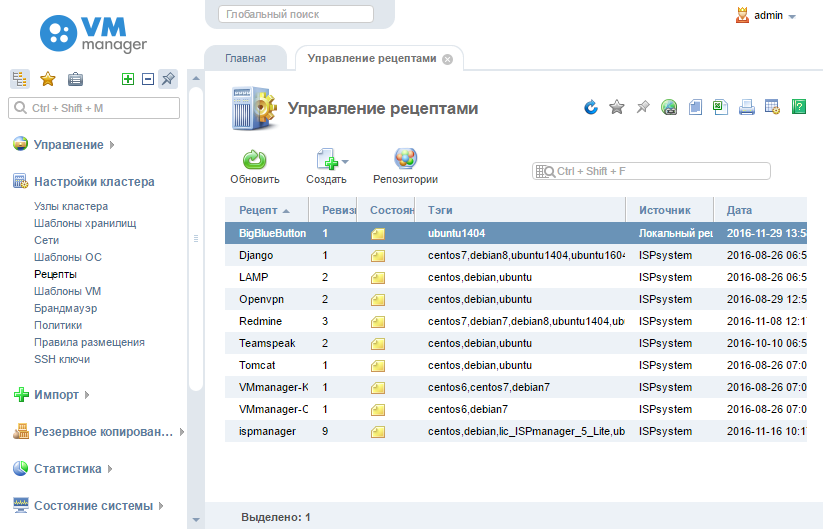823x529 pixels.
Task: Sort table by Тэги column
Action: point(520,210)
